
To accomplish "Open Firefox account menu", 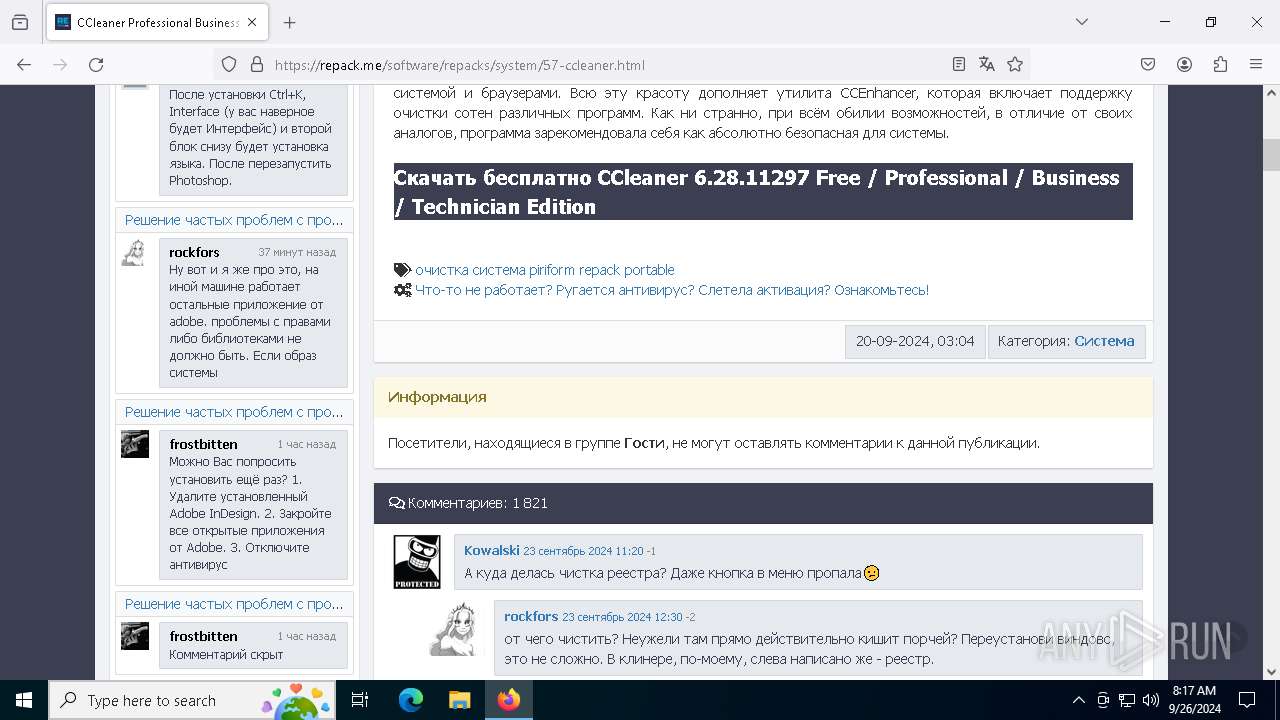I will (1184, 65).
